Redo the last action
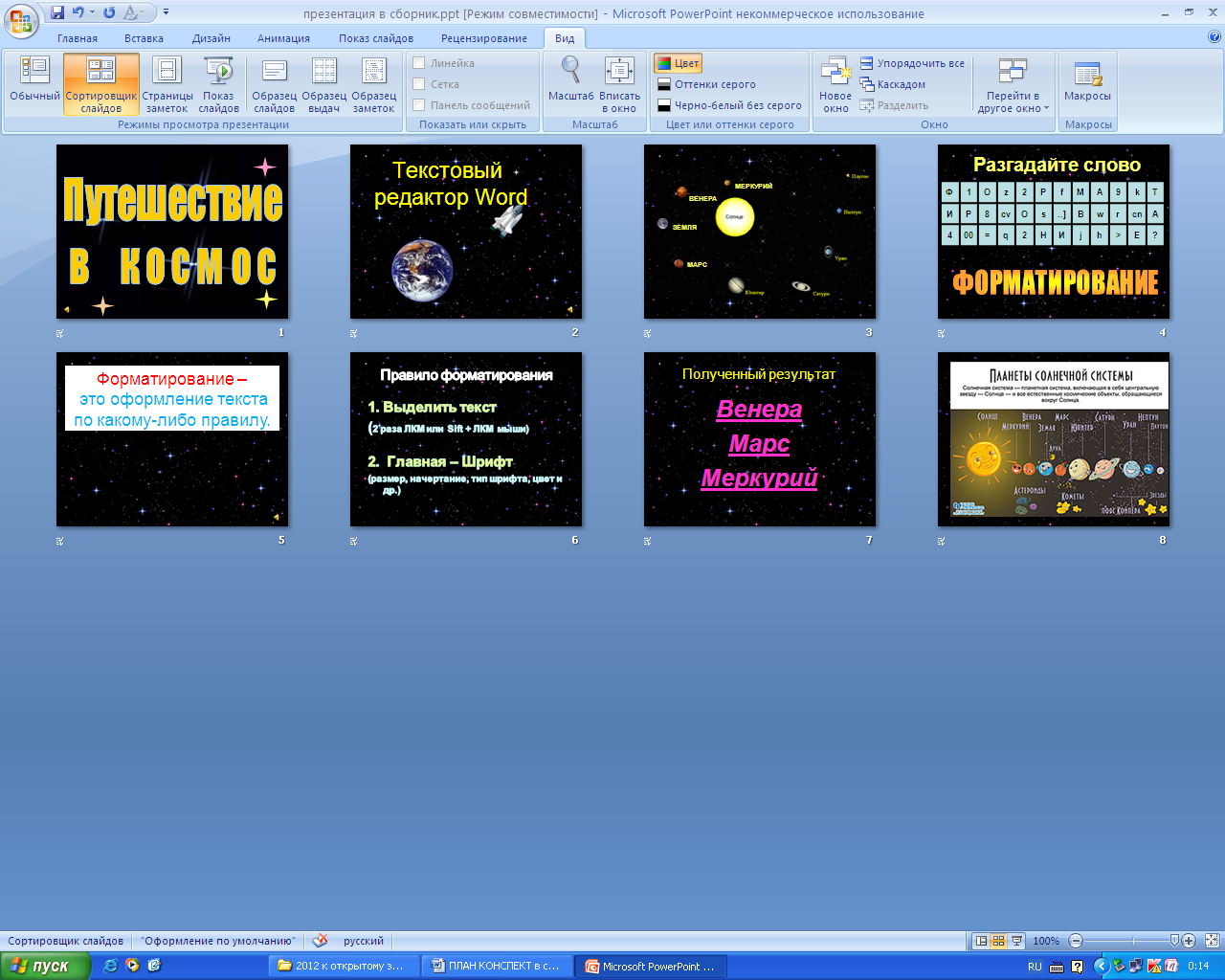This screenshot has height=980, width=1225. coord(109,12)
